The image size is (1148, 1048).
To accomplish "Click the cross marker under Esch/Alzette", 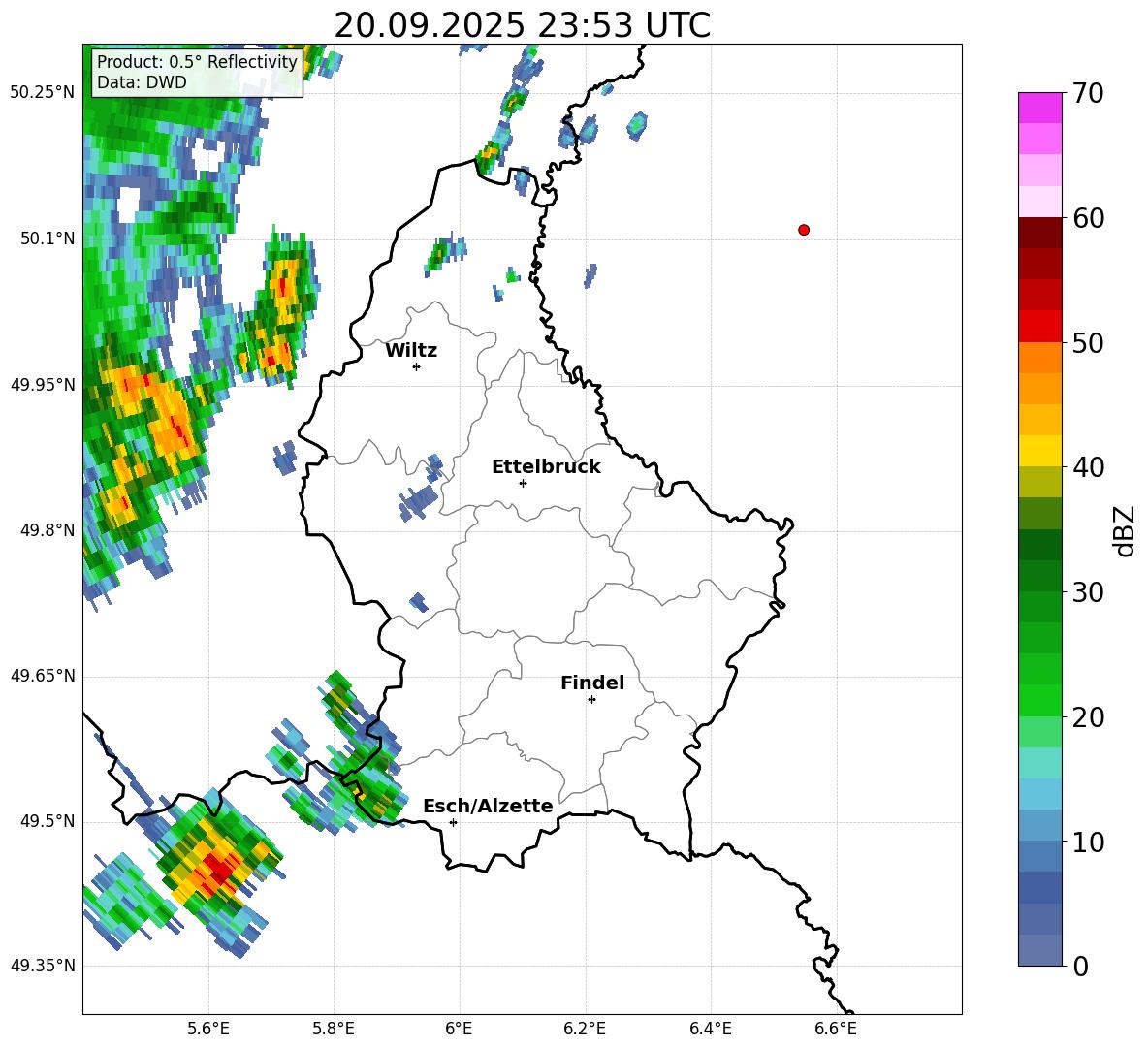I will (x=453, y=822).
